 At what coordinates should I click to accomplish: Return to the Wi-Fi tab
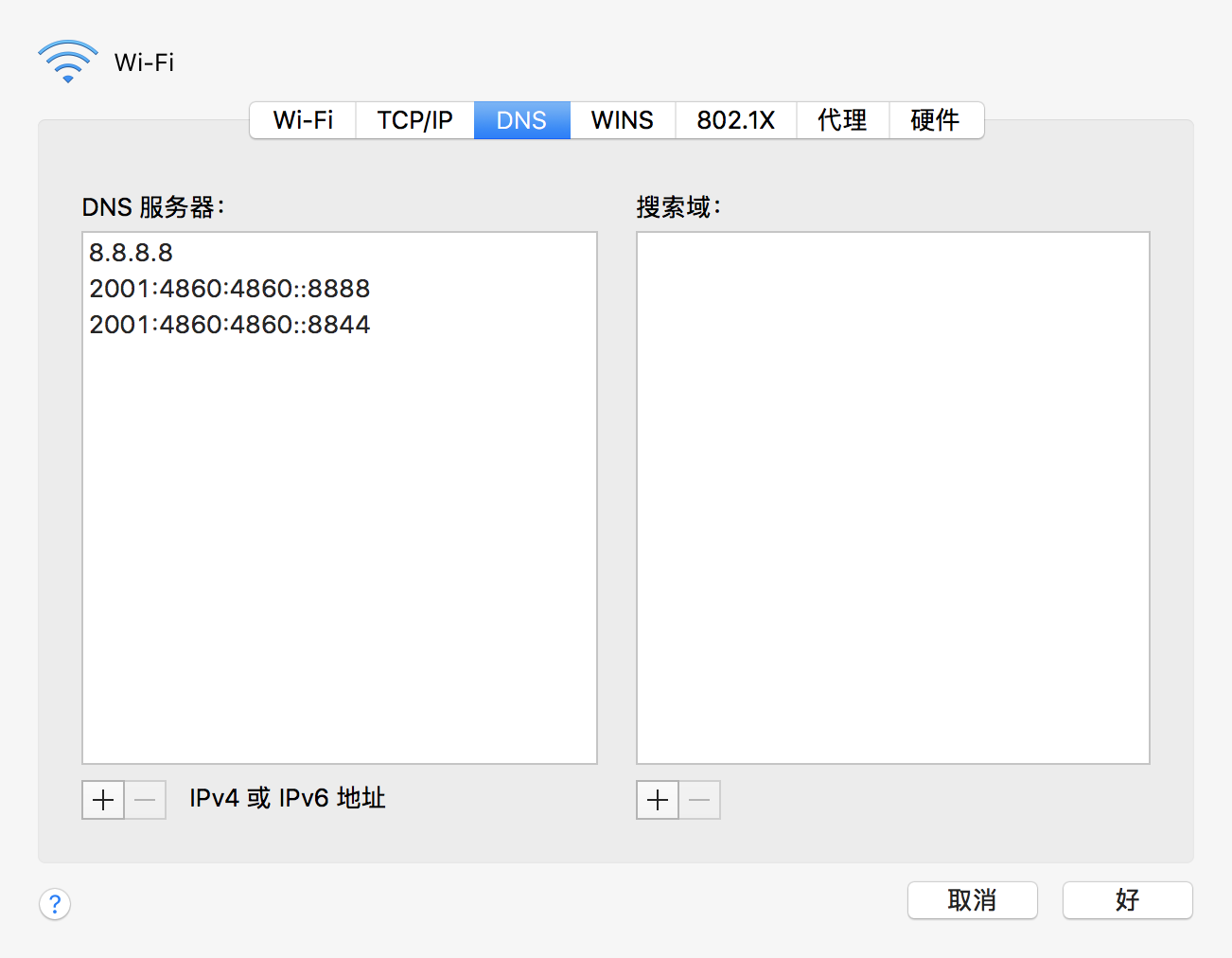(x=302, y=120)
